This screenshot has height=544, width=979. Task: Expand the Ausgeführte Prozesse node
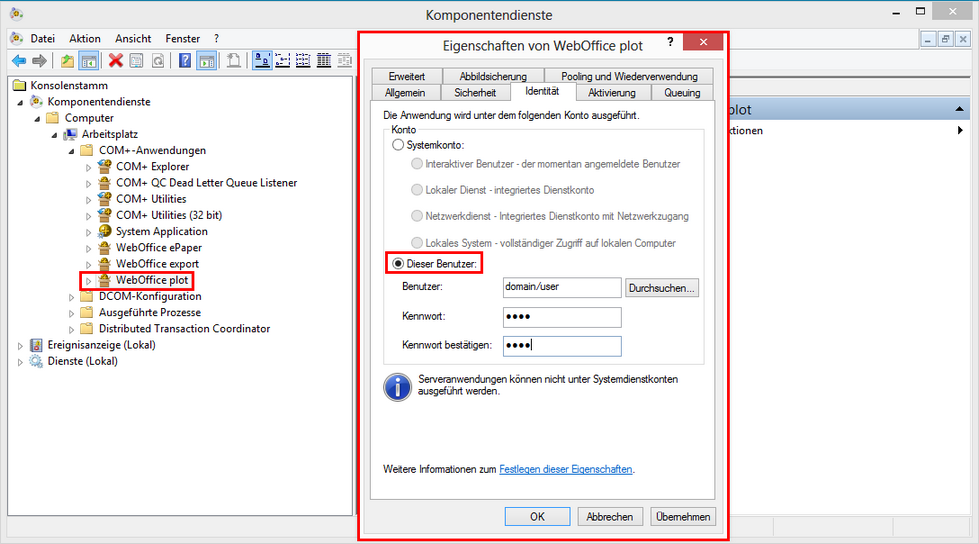point(71,313)
